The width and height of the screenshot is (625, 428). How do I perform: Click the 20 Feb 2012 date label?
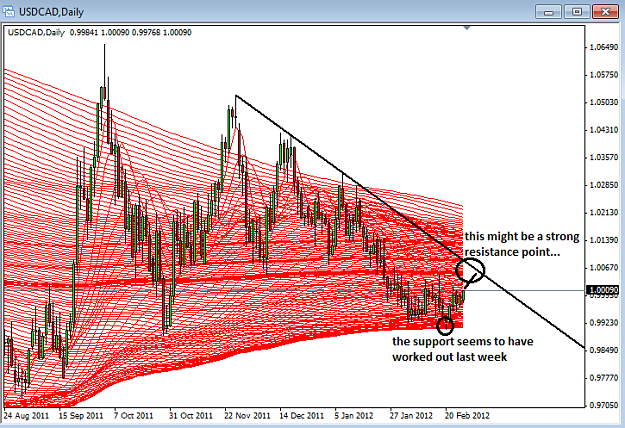coord(467,416)
